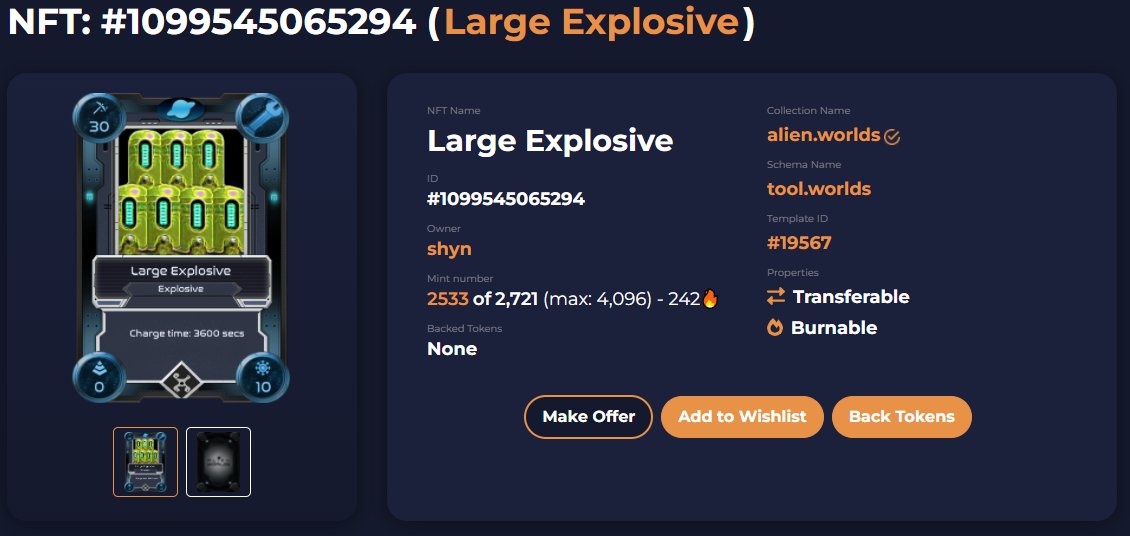The width and height of the screenshot is (1130, 536).
Task: Click the pickaxe icon showing 30
Action: (x=99, y=117)
